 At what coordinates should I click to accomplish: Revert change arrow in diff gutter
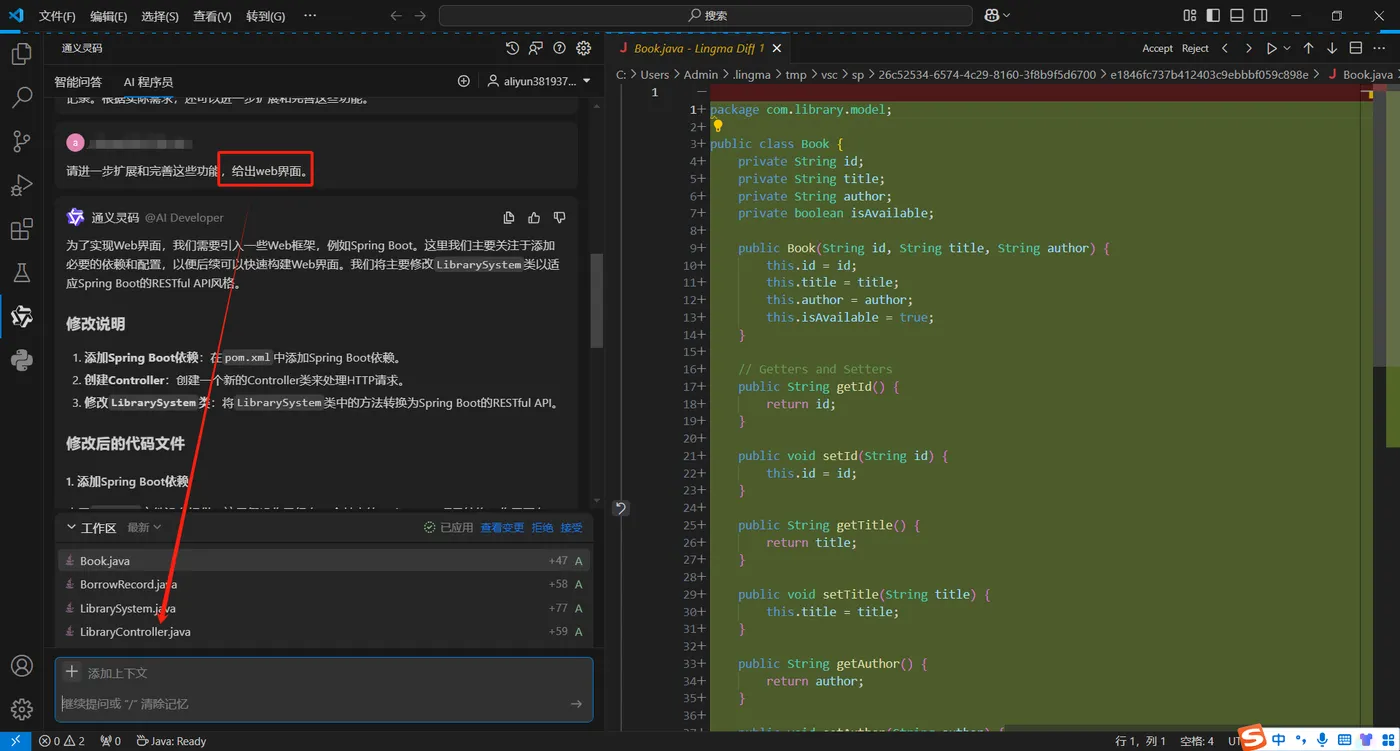pos(620,508)
